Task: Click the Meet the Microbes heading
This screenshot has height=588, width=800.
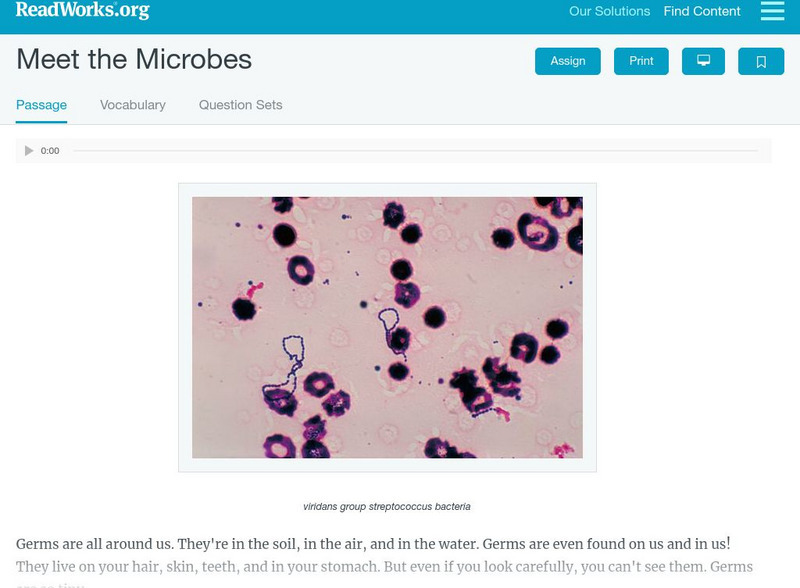Action: (134, 60)
